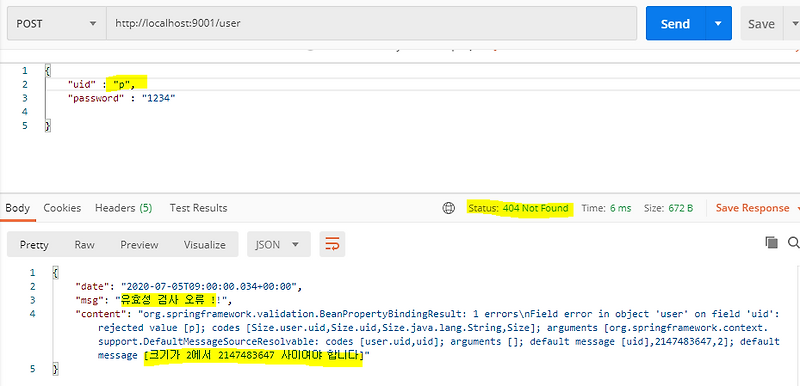Image resolution: width=800 pixels, height=386 pixels.
Task: Expand the Save Response dropdown arrow
Action: pyautogui.click(x=797, y=208)
